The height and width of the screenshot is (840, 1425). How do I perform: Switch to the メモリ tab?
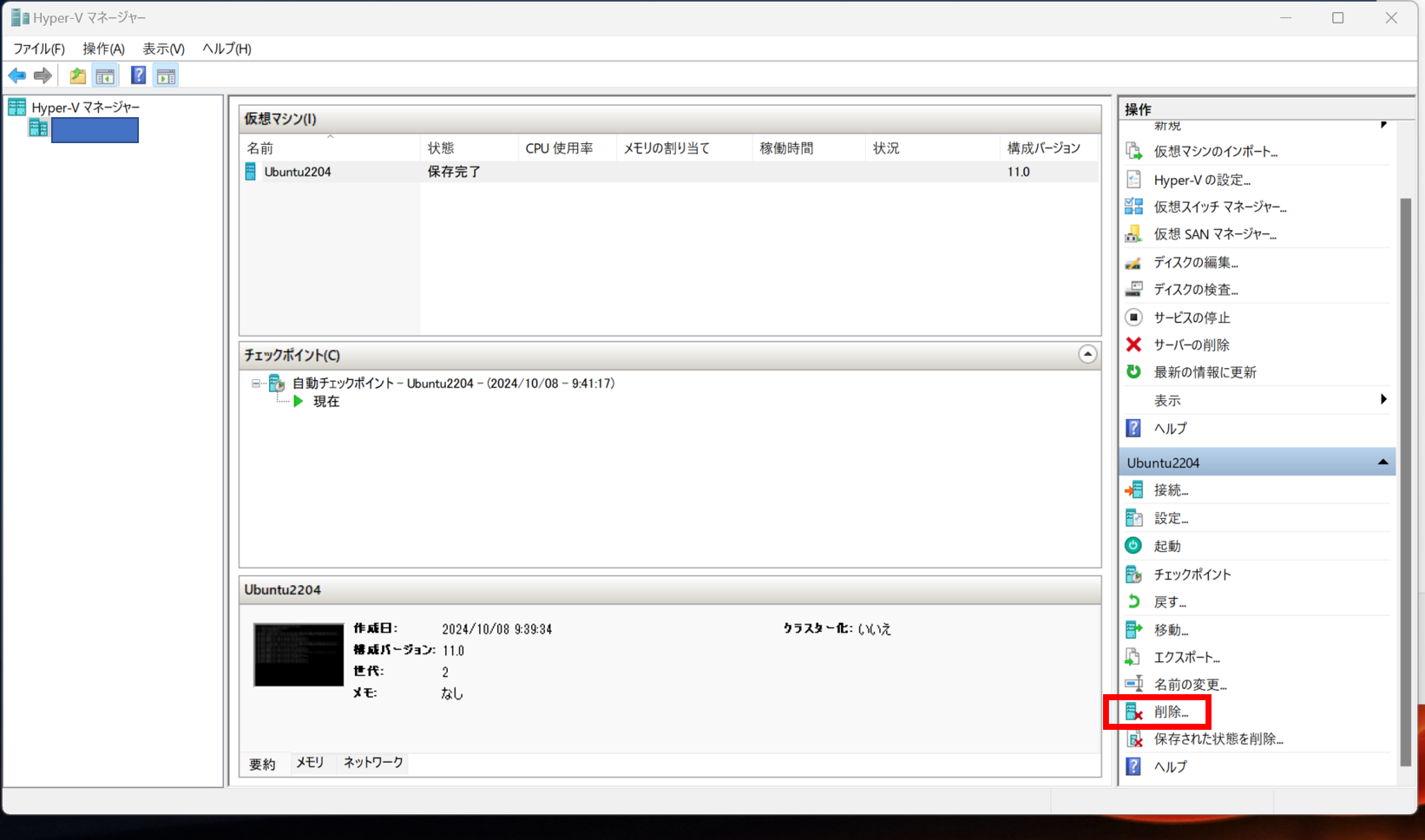pos(310,762)
